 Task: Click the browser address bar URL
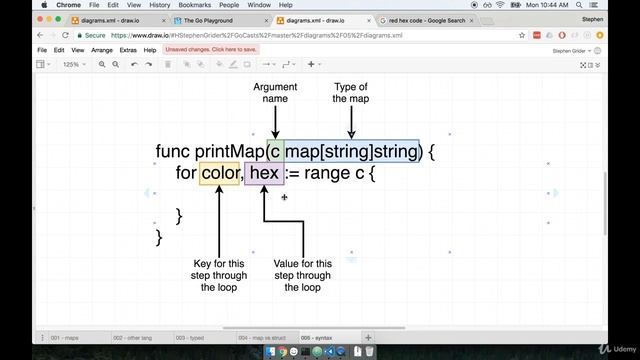tap(257, 36)
